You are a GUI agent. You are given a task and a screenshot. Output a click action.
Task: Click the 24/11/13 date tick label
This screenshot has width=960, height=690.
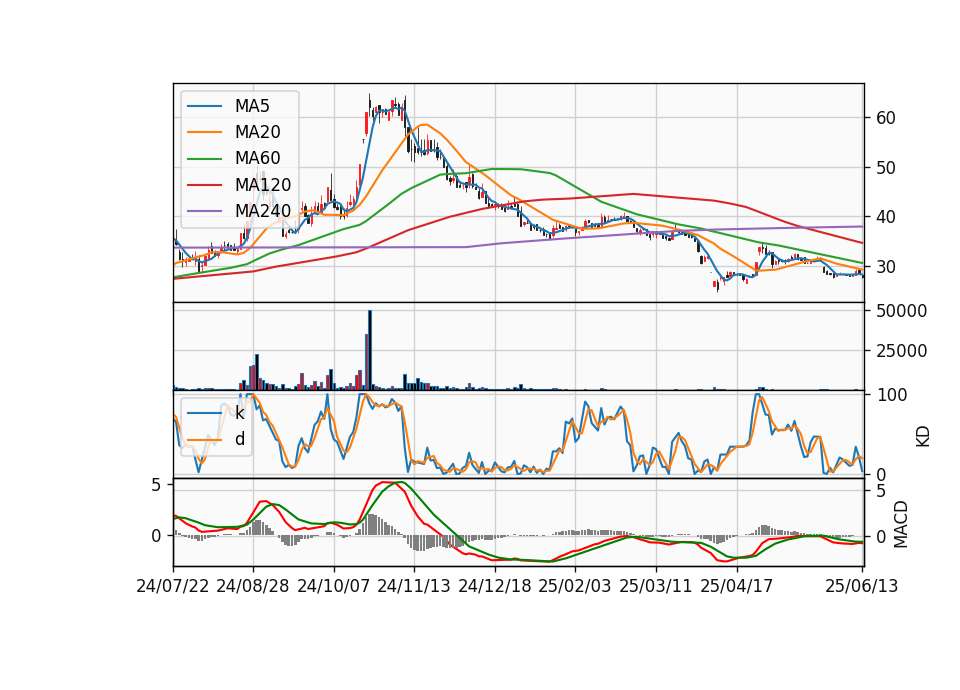[414, 586]
